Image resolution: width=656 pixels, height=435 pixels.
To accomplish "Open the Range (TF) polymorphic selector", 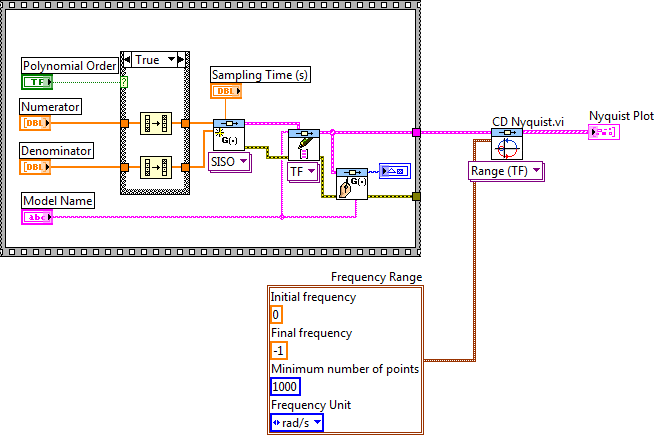I will (505, 171).
